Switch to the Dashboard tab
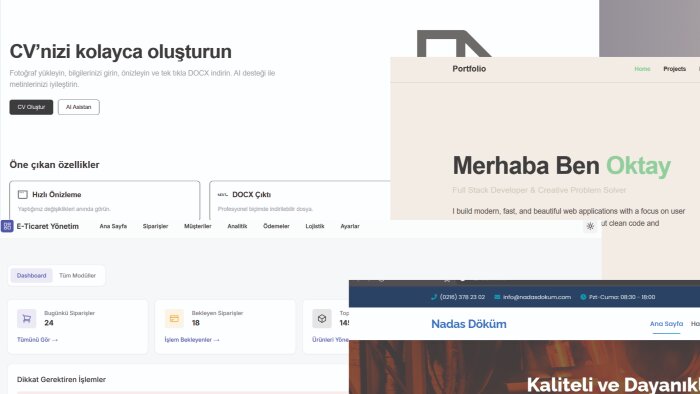The width and height of the screenshot is (700, 394). [31, 276]
